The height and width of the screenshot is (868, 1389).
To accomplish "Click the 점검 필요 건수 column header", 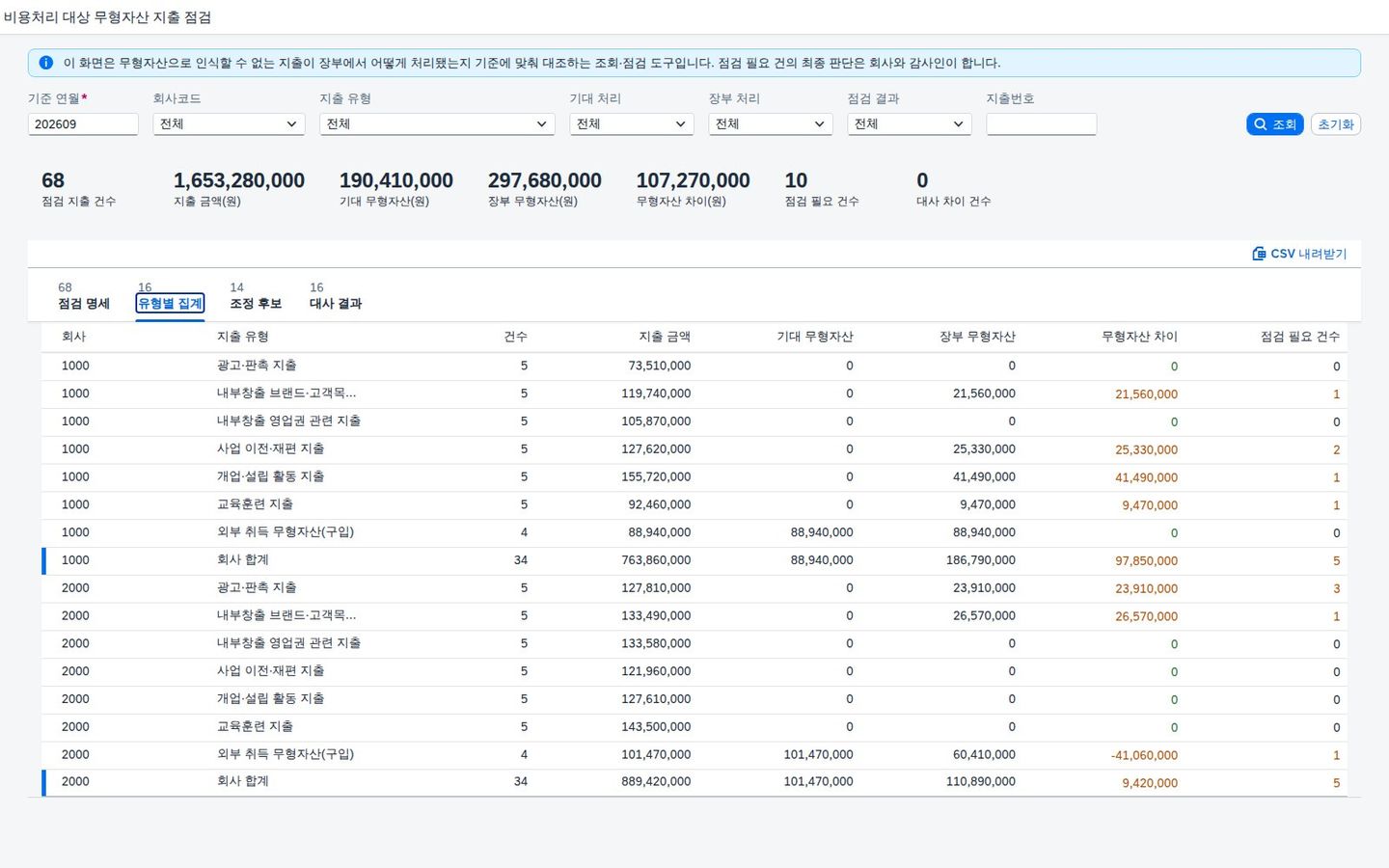I will pos(1300,337).
